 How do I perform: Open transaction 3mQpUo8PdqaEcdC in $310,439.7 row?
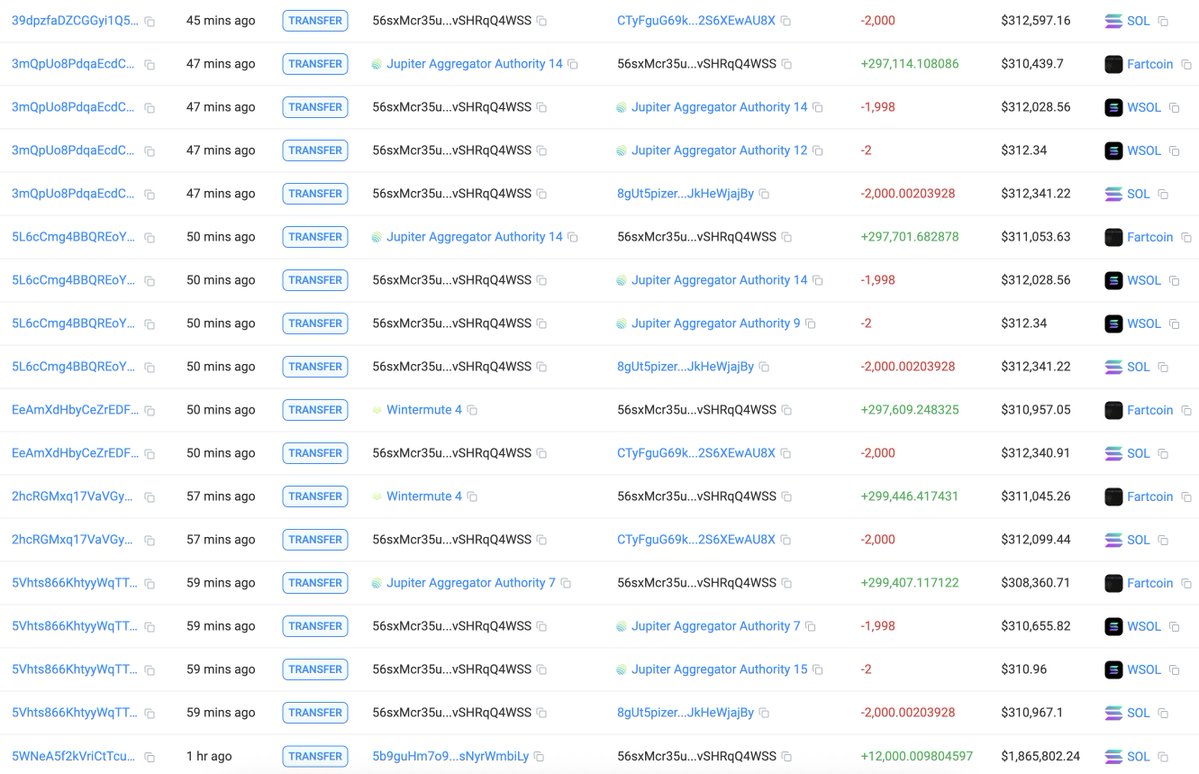point(73,63)
